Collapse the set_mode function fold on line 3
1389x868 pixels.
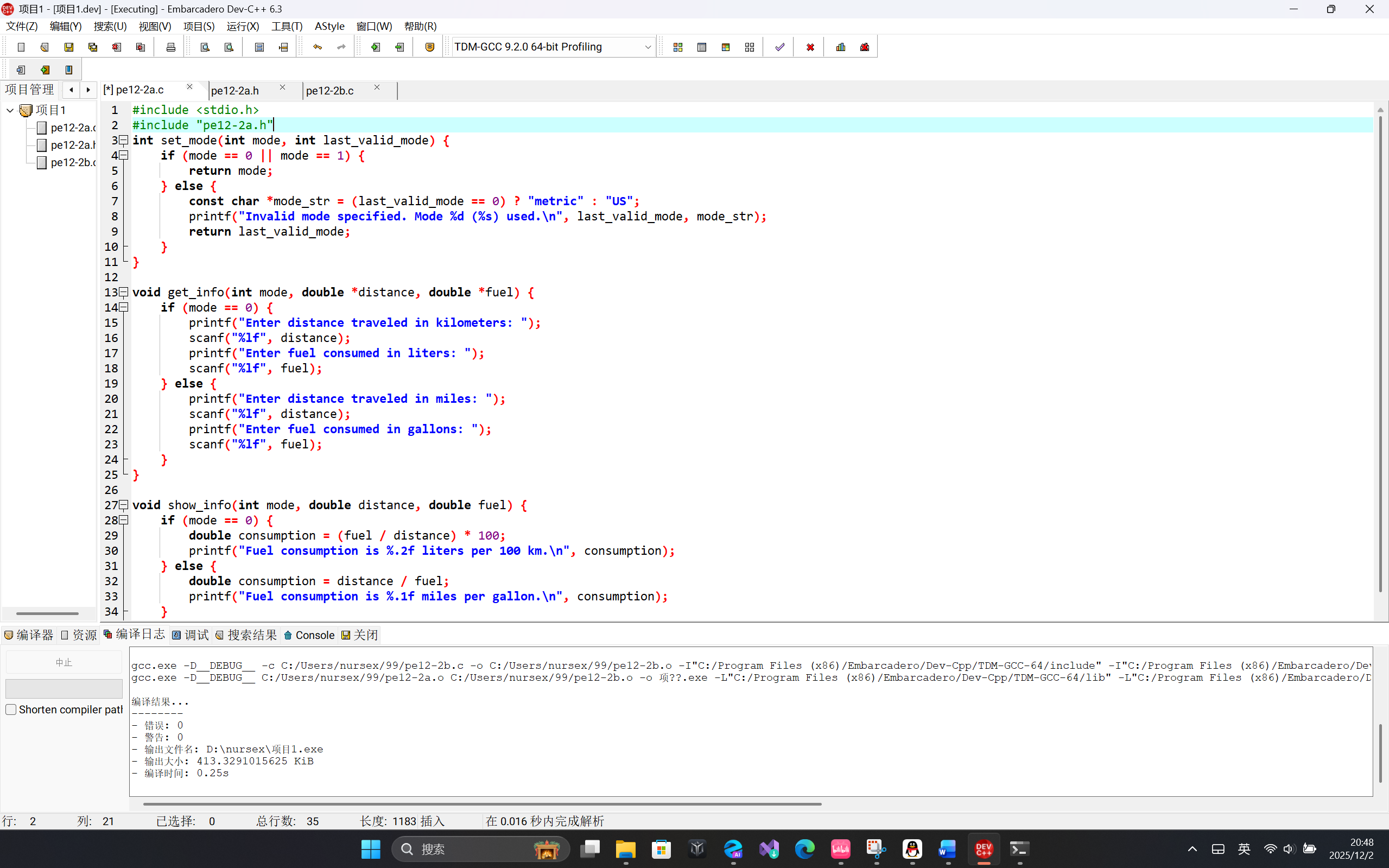(x=123, y=140)
